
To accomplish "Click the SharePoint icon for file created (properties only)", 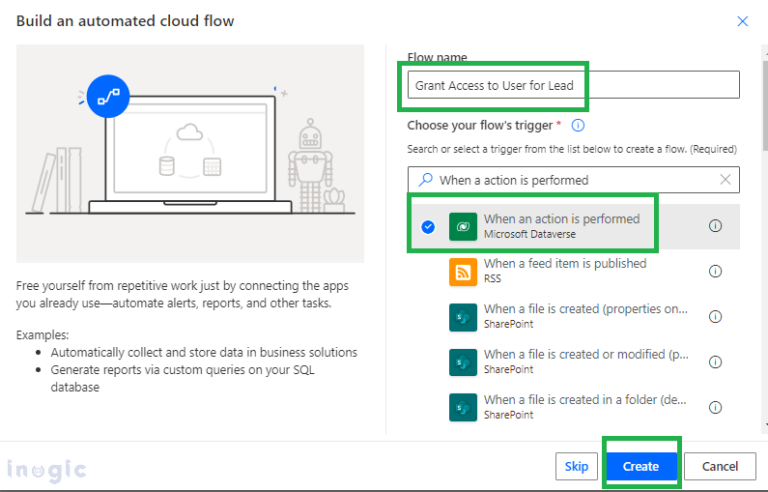I will tap(463, 318).
